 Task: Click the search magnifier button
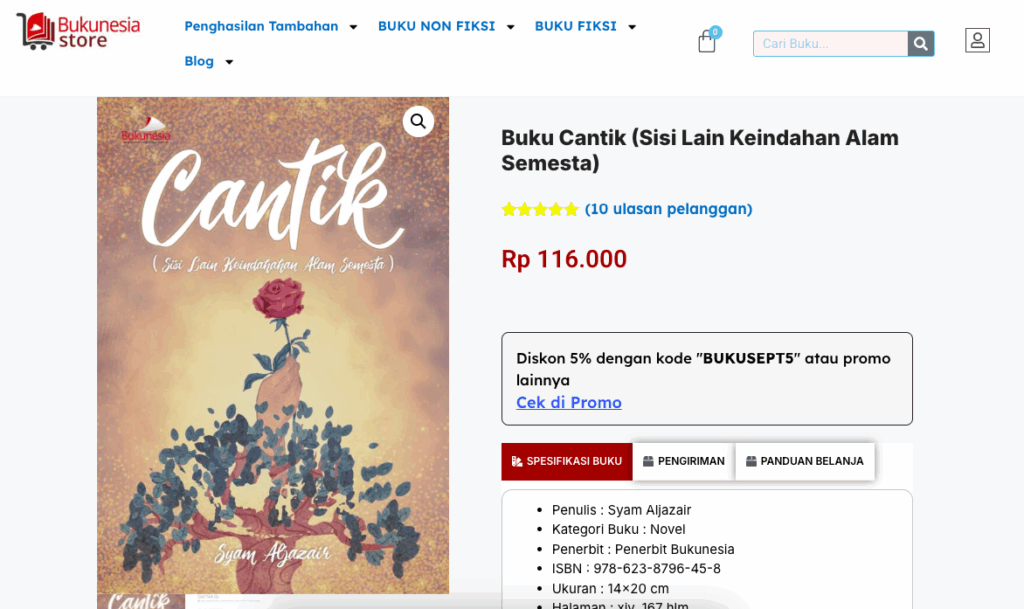pyautogui.click(x=921, y=43)
